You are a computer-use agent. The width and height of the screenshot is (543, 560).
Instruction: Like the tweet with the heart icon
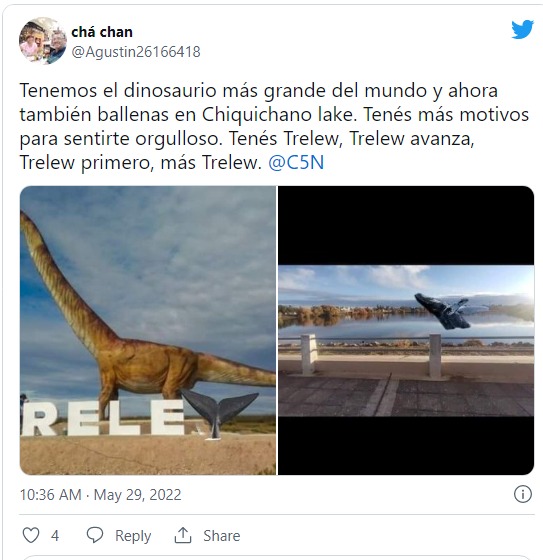tap(31, 535)
